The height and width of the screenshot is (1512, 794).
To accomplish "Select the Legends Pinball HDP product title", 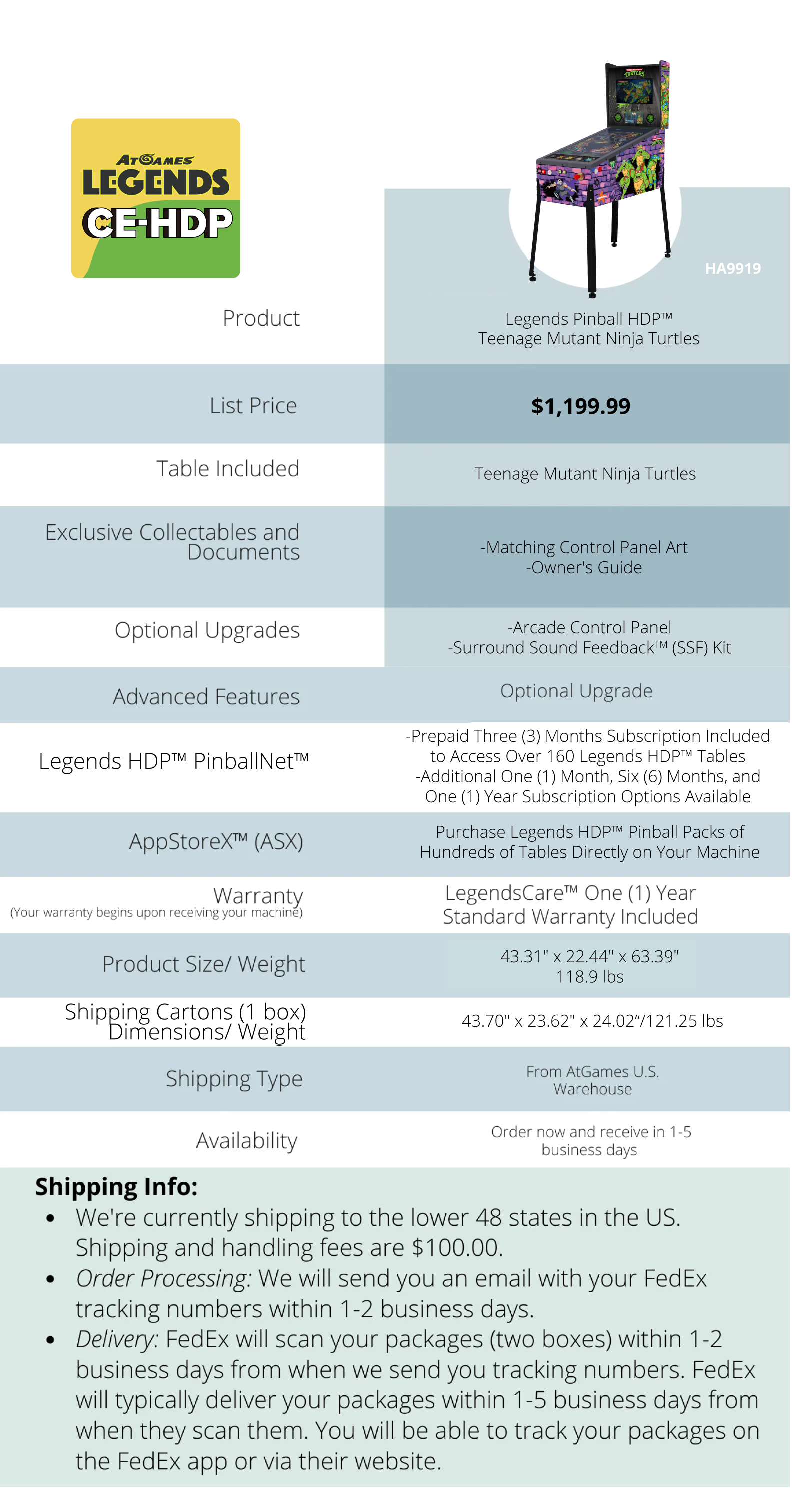I will (x=588, y=328).
